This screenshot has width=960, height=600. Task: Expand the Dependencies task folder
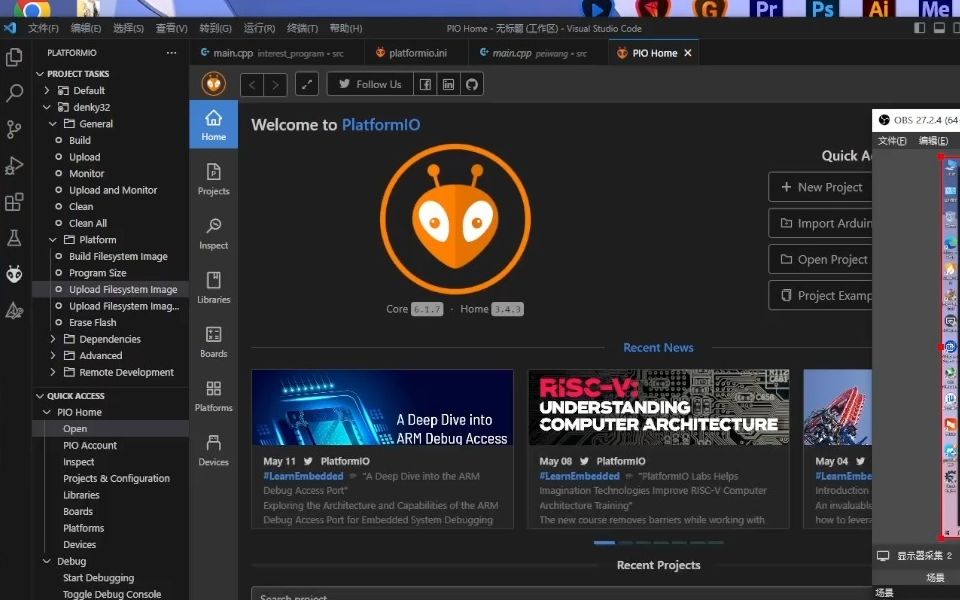[x=53, y=339]
